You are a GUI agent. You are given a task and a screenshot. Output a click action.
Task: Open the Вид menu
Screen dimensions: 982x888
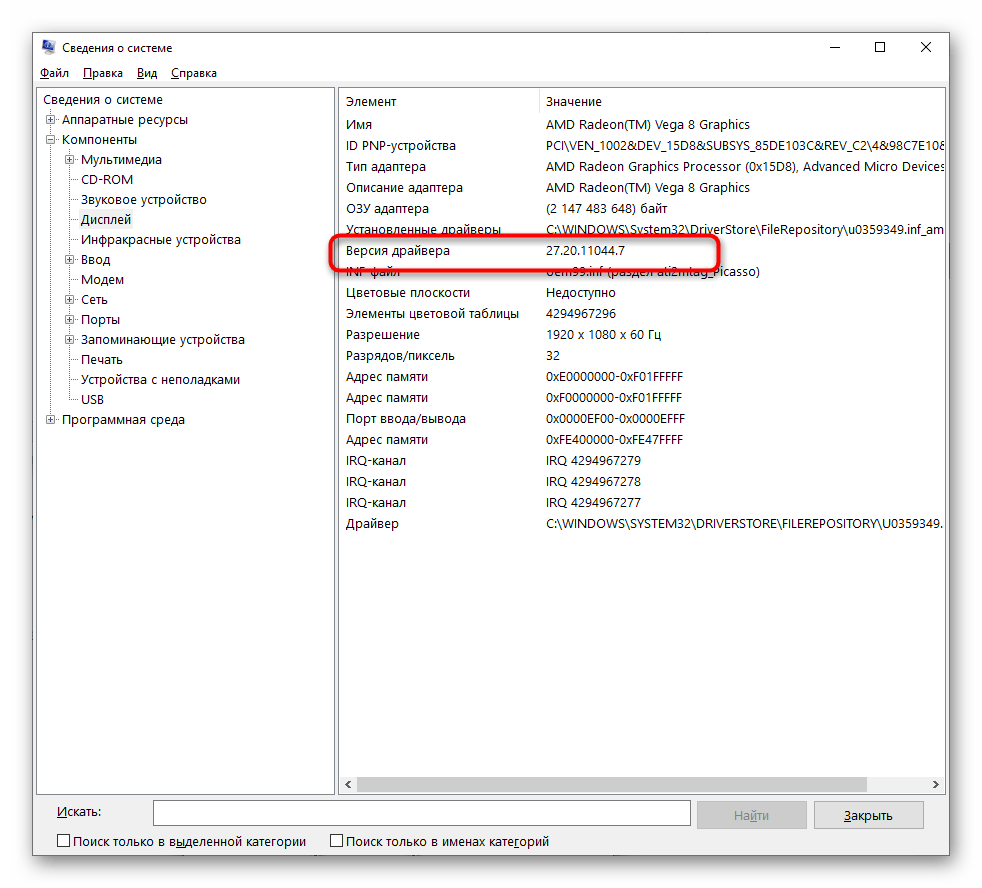pos(147,73)
